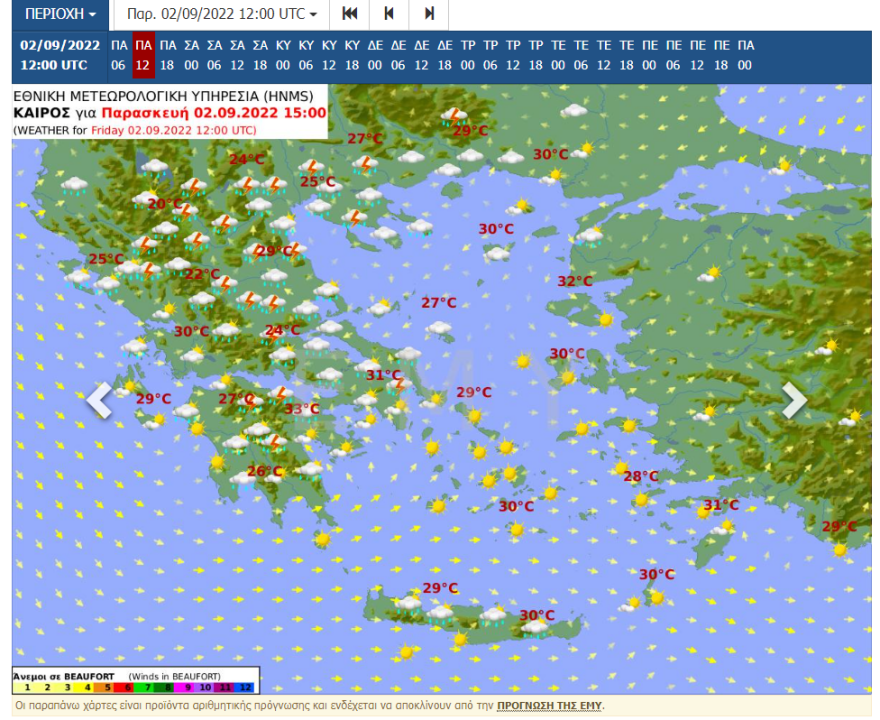The height and width of the screenshot is (720, 880).
Task: Click right arrow overlay on the map
Action: [x=794, y=401]
